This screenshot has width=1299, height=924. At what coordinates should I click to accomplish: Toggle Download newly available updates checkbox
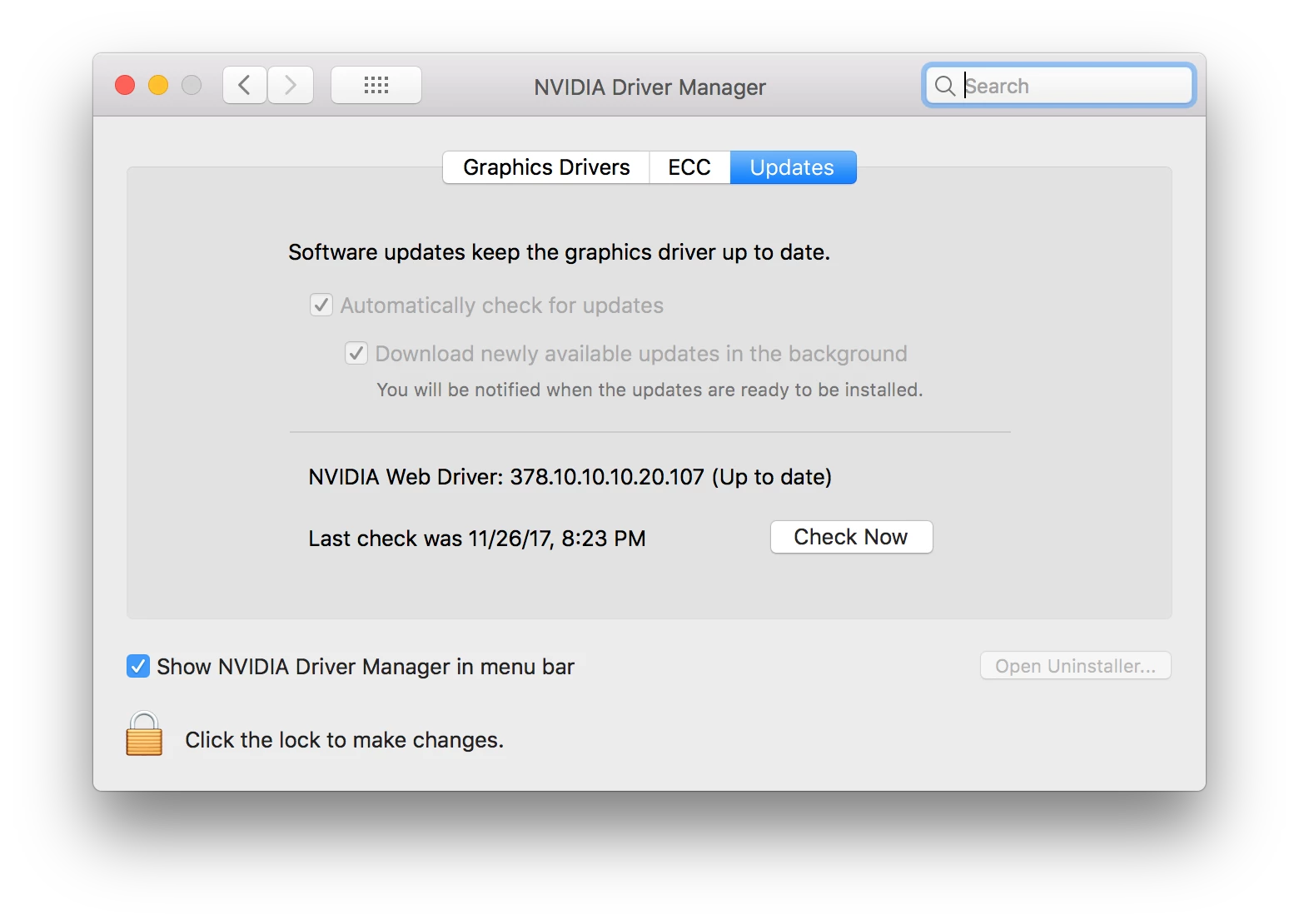point(356,353)
